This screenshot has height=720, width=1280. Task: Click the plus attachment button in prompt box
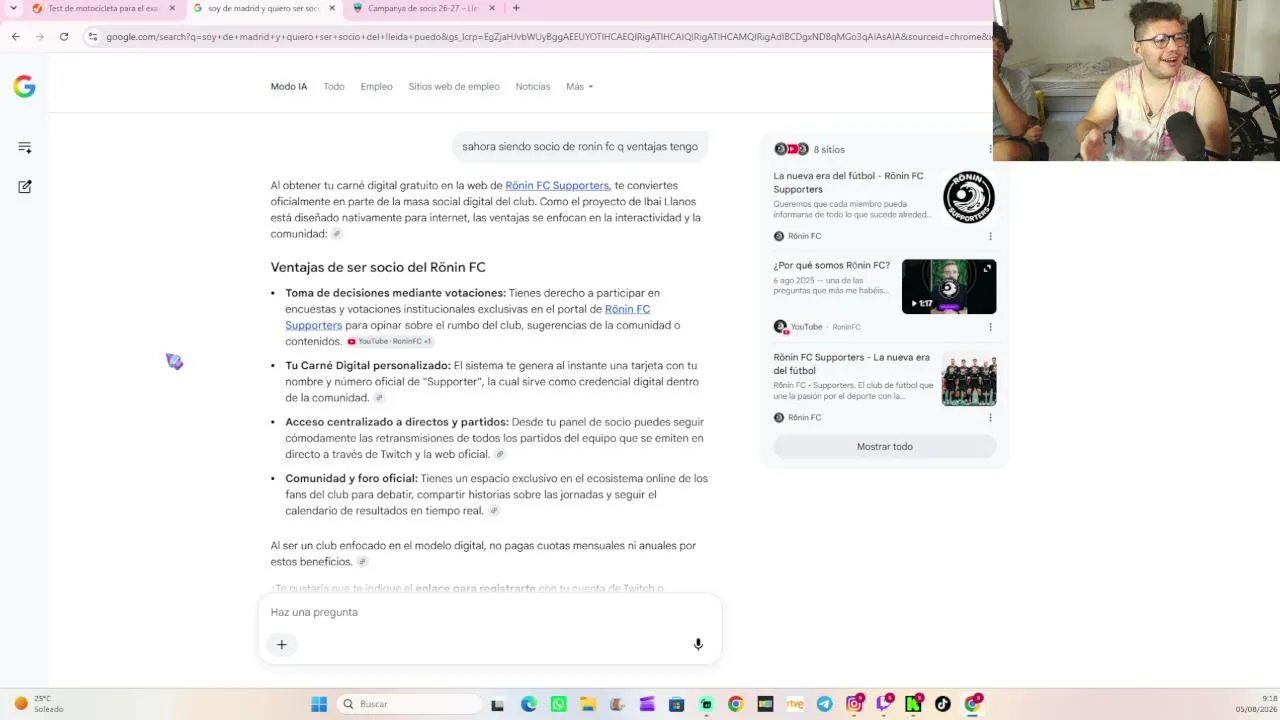282,645
